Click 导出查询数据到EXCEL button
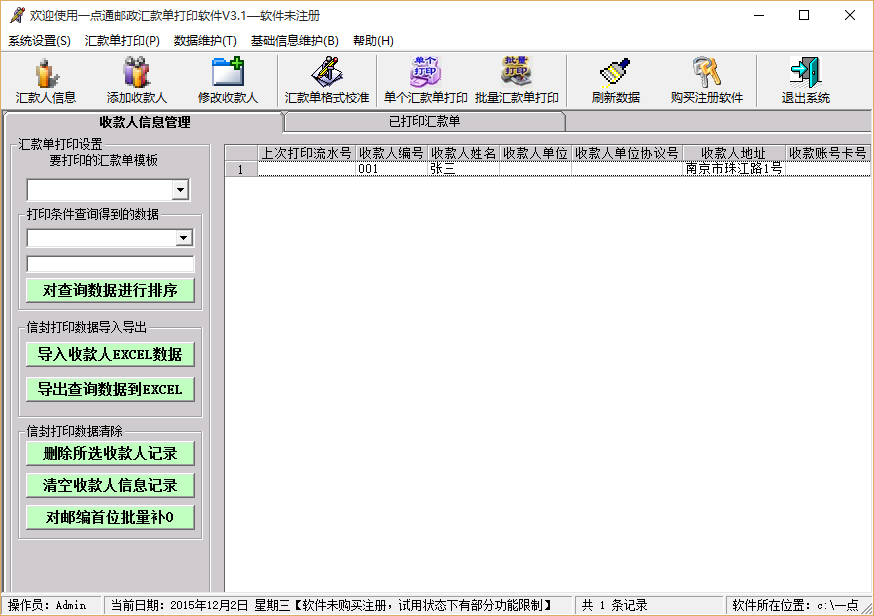The width and height of the screenshot is (874, 616). (110, 389)
